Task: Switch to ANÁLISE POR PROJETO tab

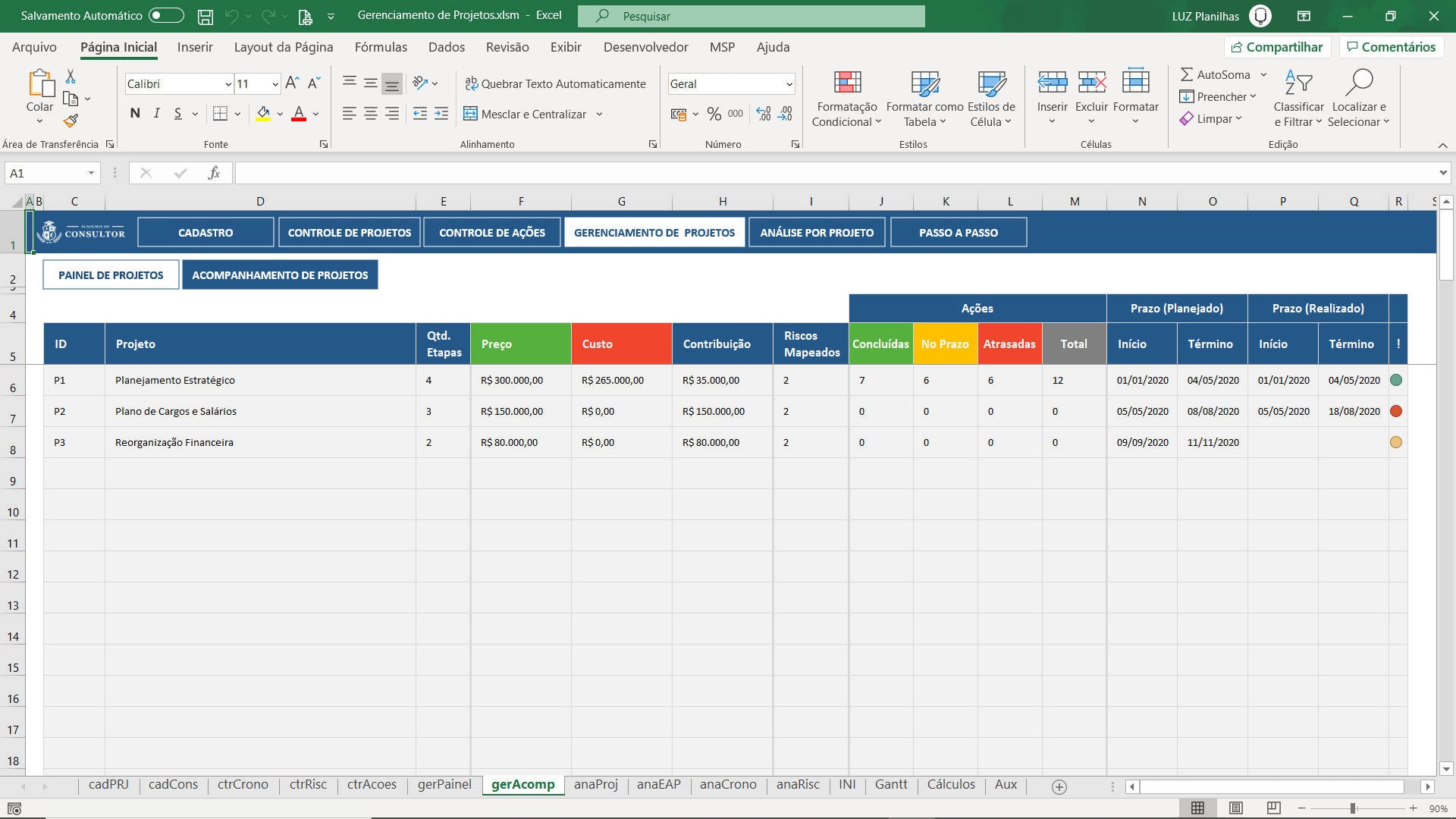Action: (817, 232)
